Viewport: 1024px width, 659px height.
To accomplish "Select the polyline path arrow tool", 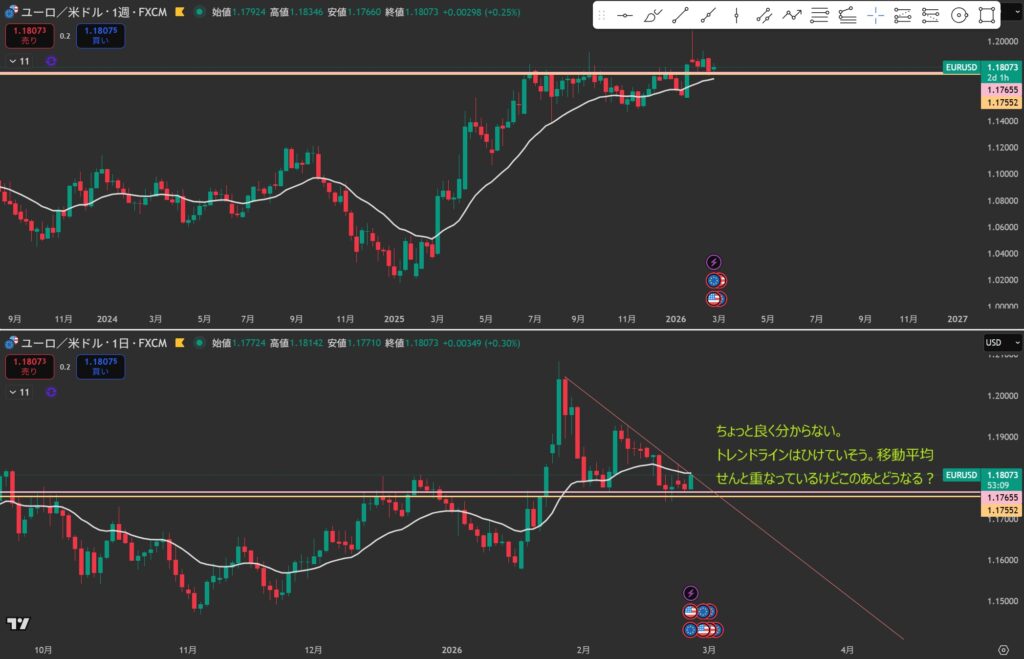I will pos(792,15).
